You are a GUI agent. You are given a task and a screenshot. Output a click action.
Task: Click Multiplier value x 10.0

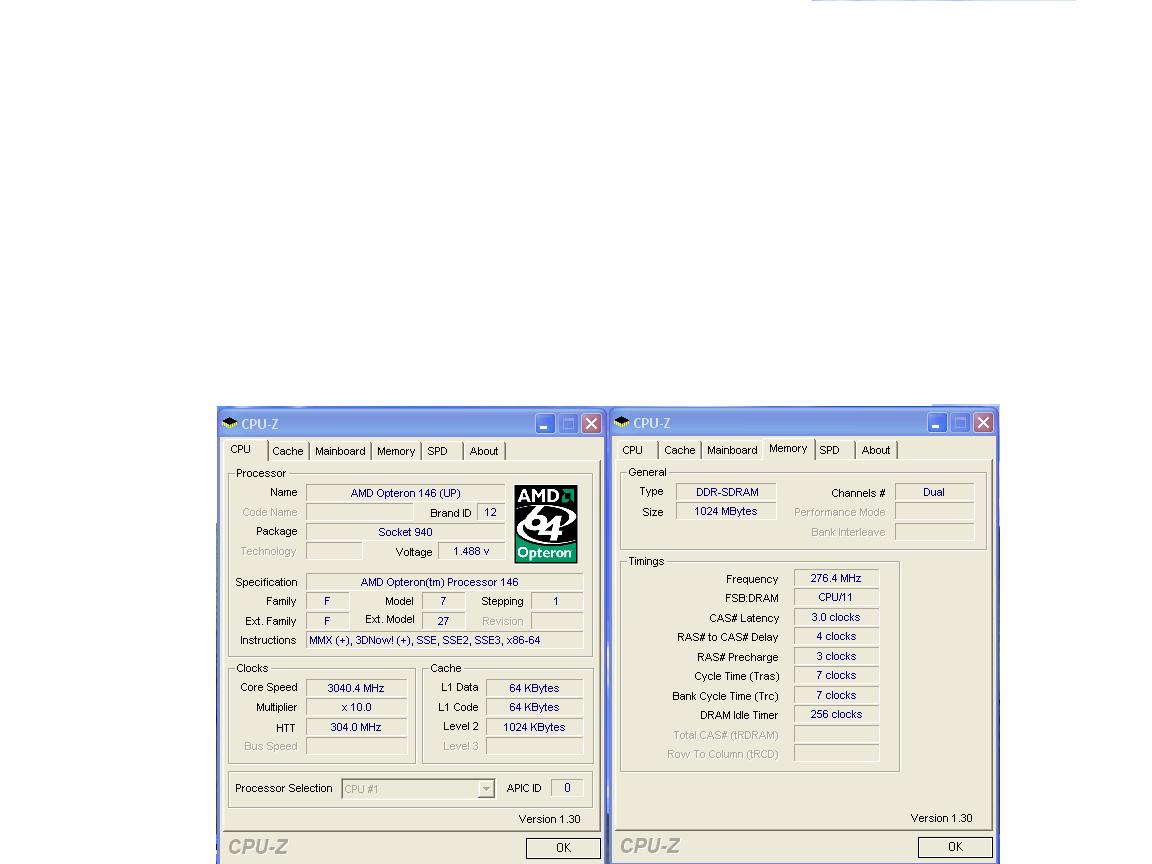(x=356, y=708)
